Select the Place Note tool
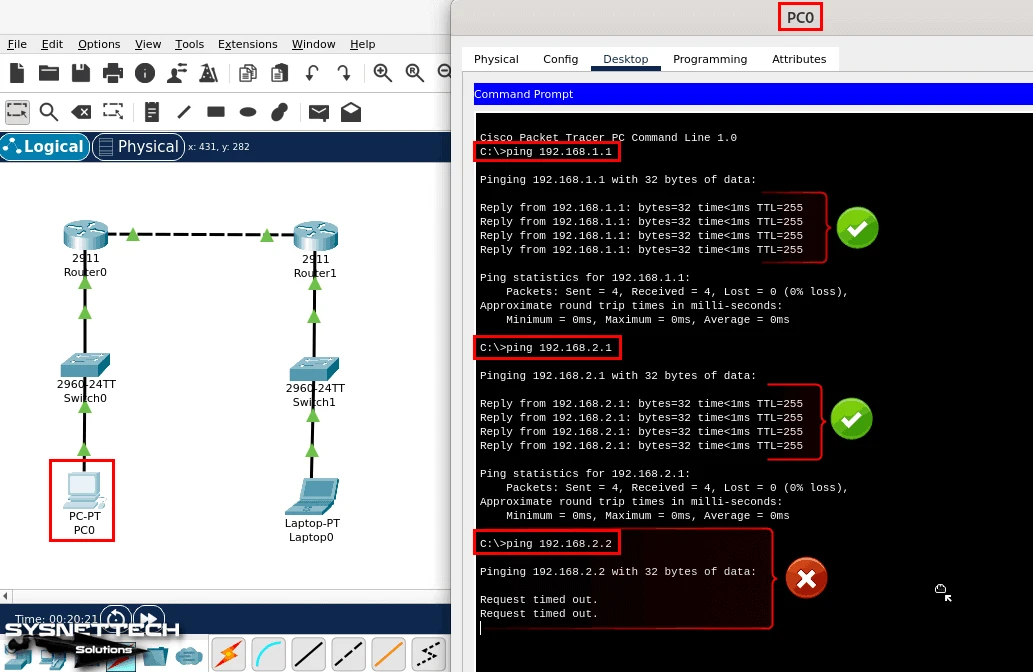This screenshot has height=672, width=1033. click(152, 111)
